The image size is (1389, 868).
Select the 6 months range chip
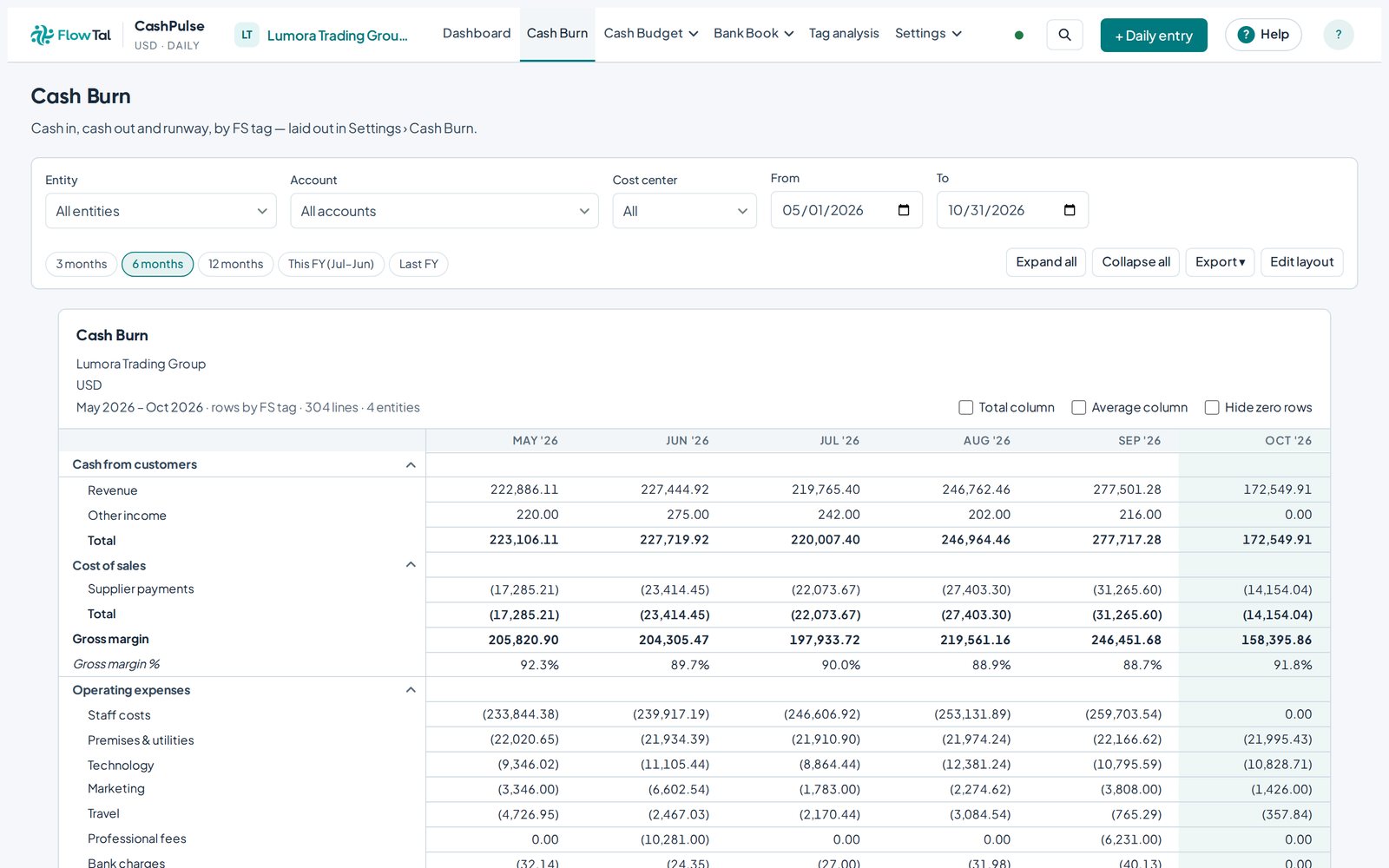click(157, 264)
